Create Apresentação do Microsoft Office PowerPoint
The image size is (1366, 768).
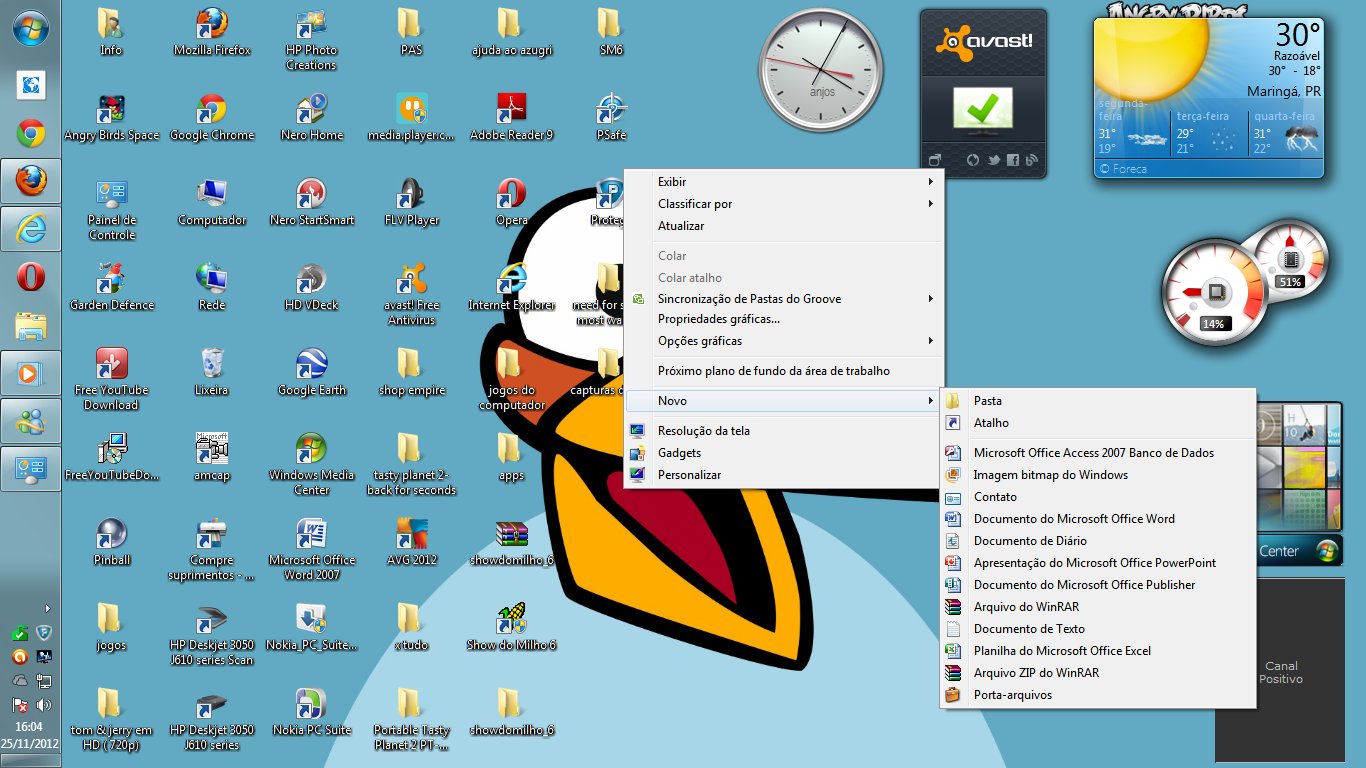point(1098,563)
